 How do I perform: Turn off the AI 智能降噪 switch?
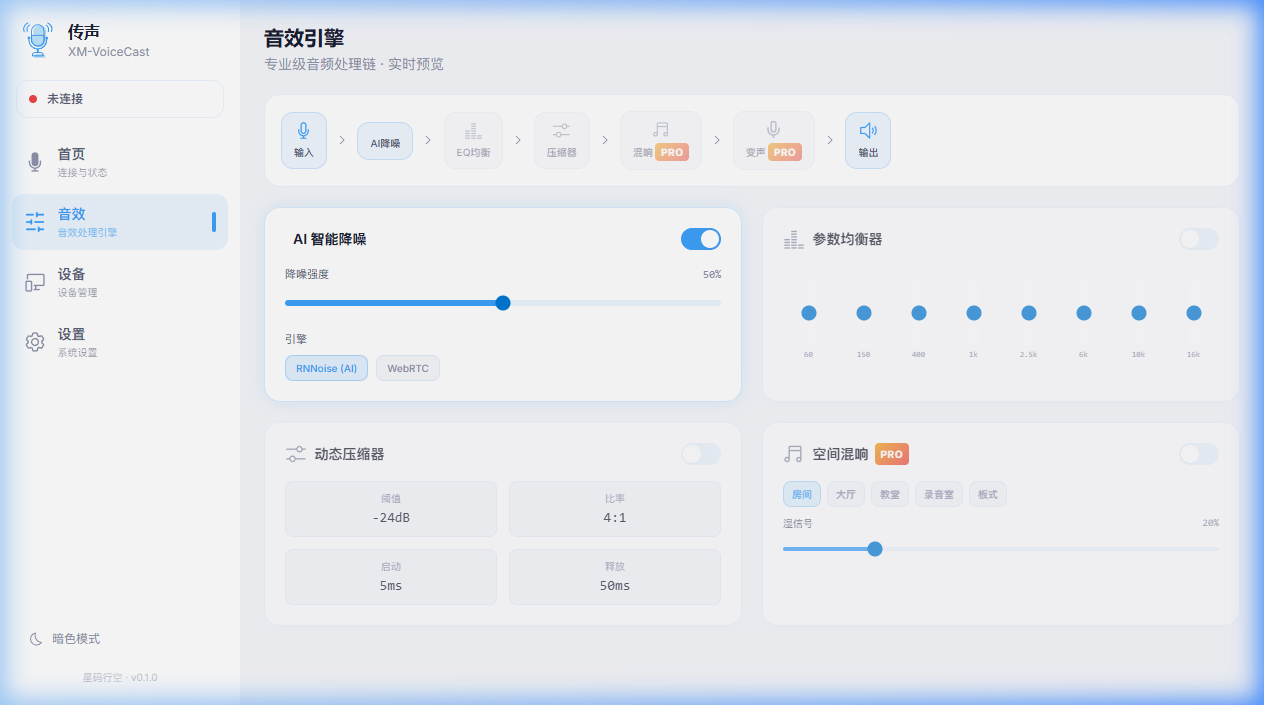(701, 239)
